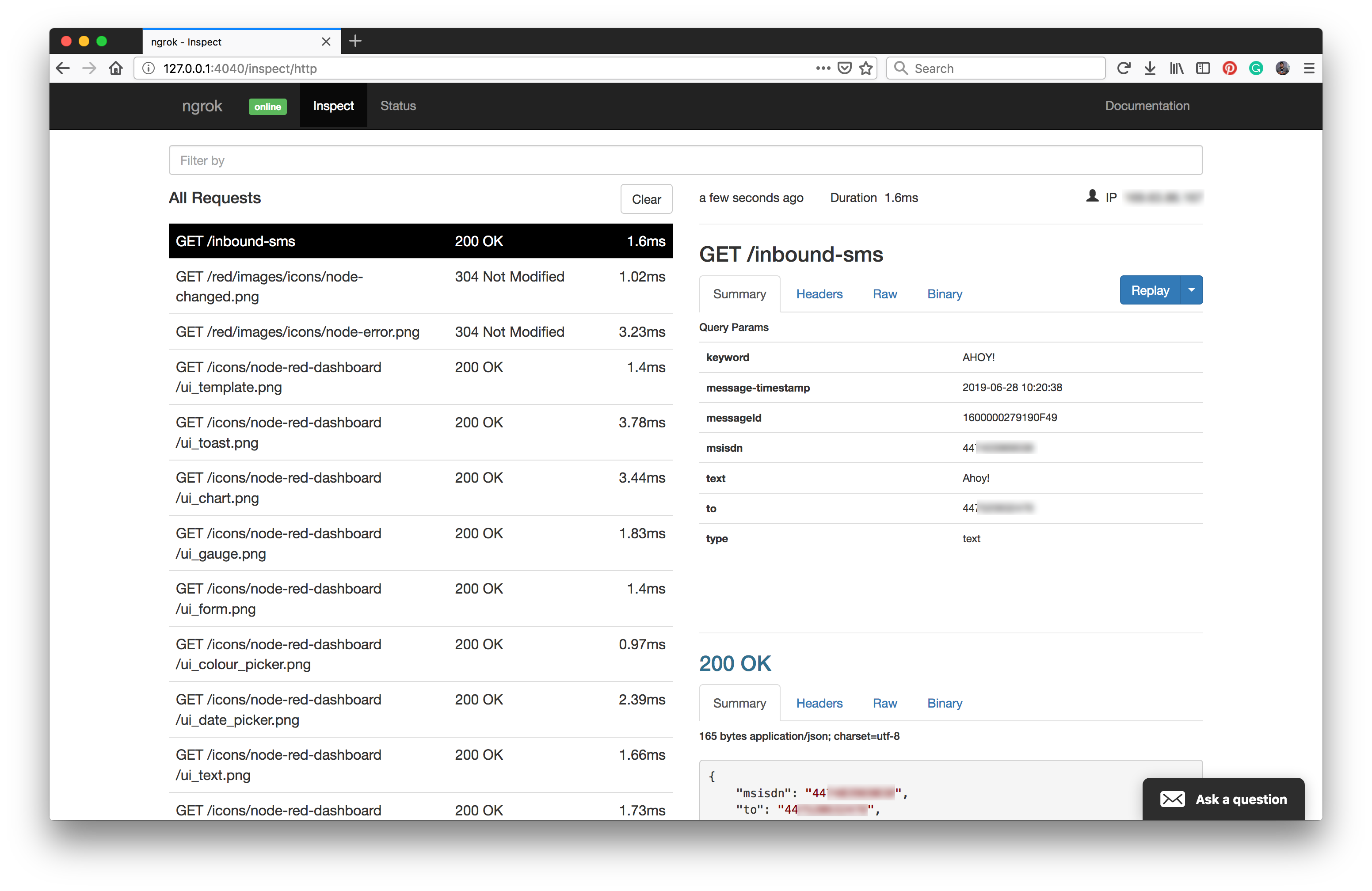The width and height of the screenshot is (1372, 891).
Task: Focus the Filter by input field
Action: [686, 160]
